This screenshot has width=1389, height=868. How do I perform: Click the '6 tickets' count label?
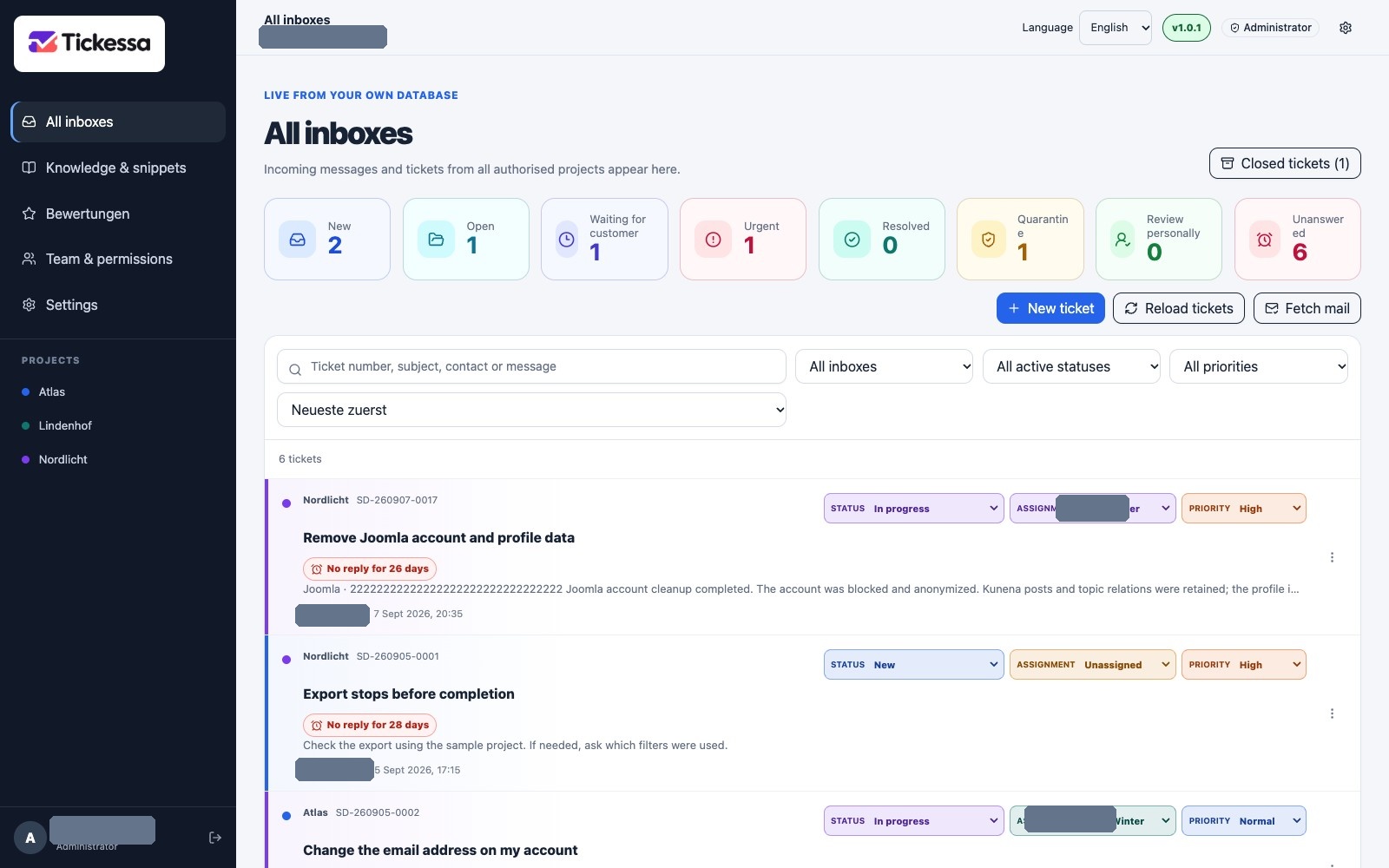(300, 459)
